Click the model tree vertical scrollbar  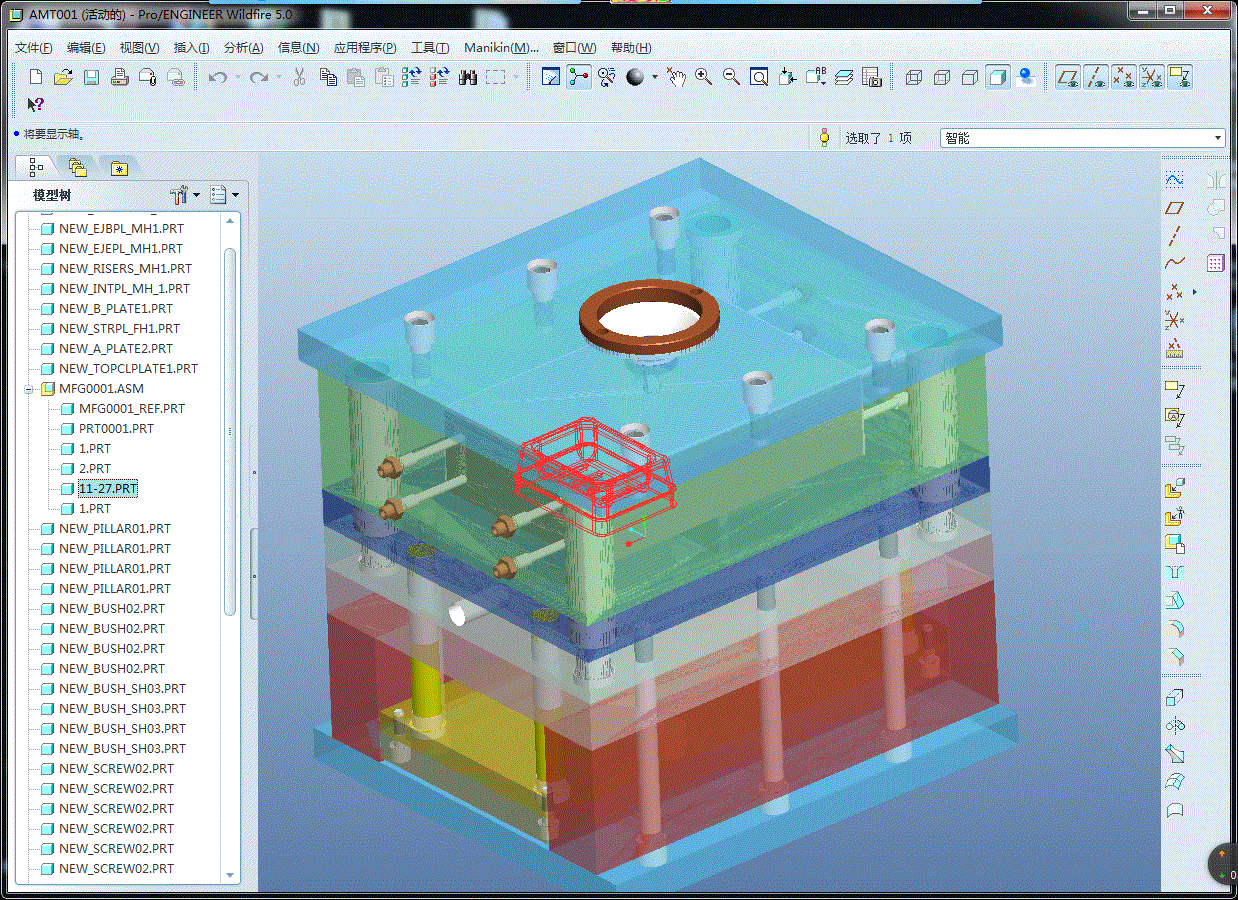(x=231, y=430)
